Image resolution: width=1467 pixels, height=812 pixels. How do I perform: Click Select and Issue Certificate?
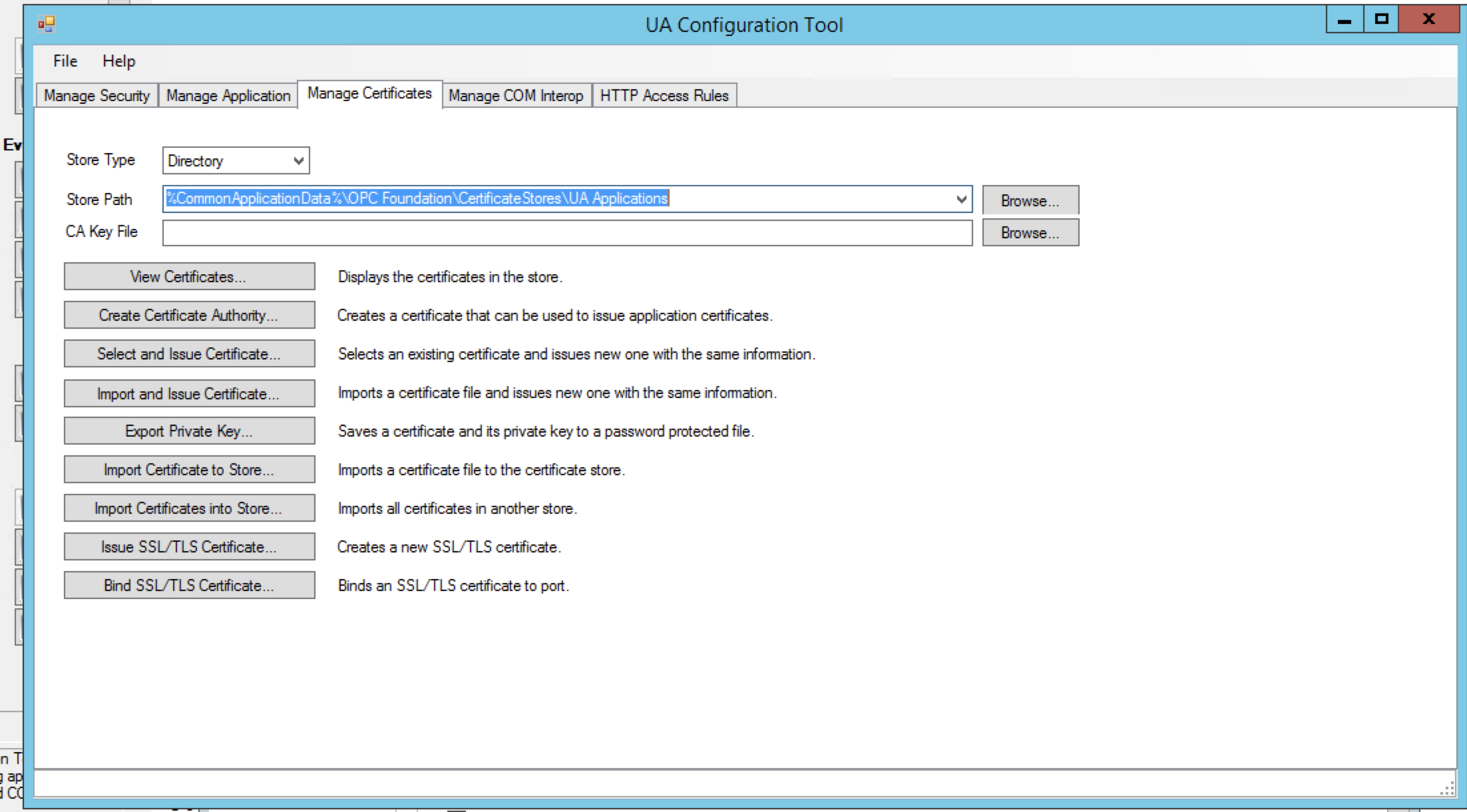(189, 353)
